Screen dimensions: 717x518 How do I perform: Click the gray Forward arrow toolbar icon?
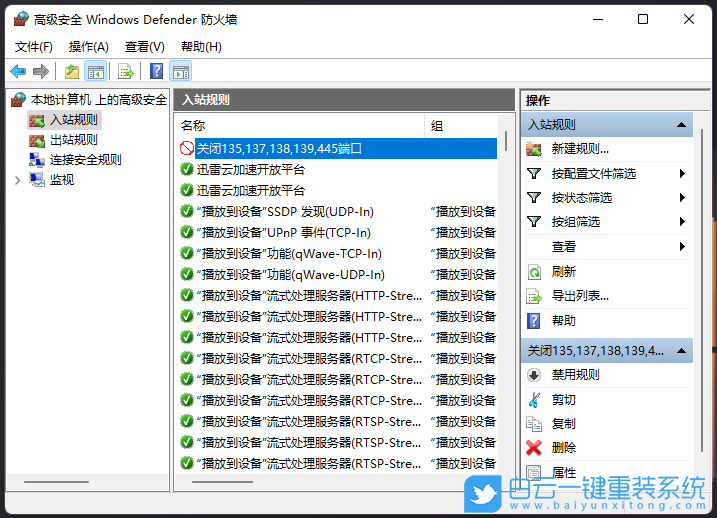coord(41,71)
